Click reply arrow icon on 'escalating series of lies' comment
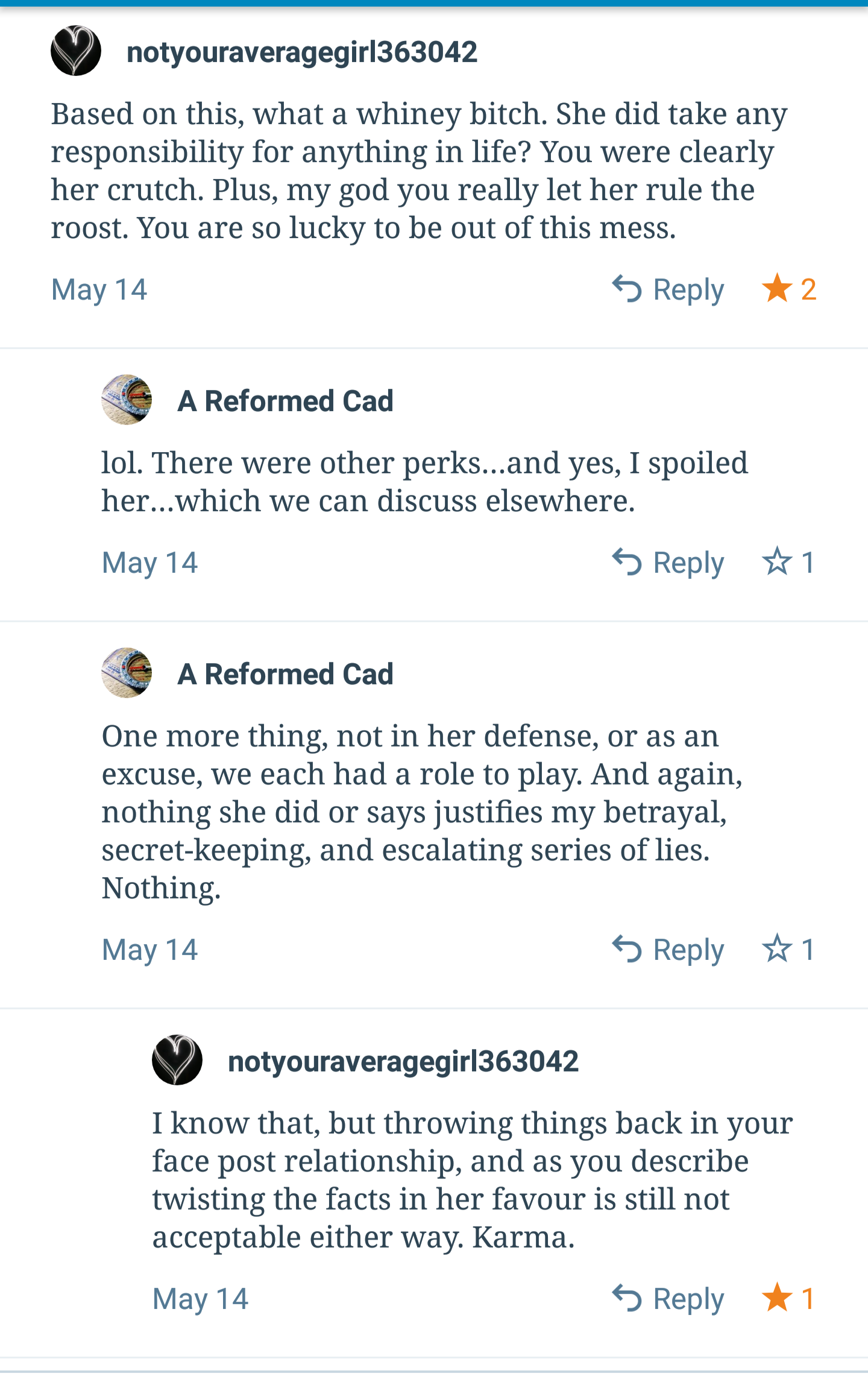Image resolution: width=868 pixels, height=1385 pixels. pos(627,949)
